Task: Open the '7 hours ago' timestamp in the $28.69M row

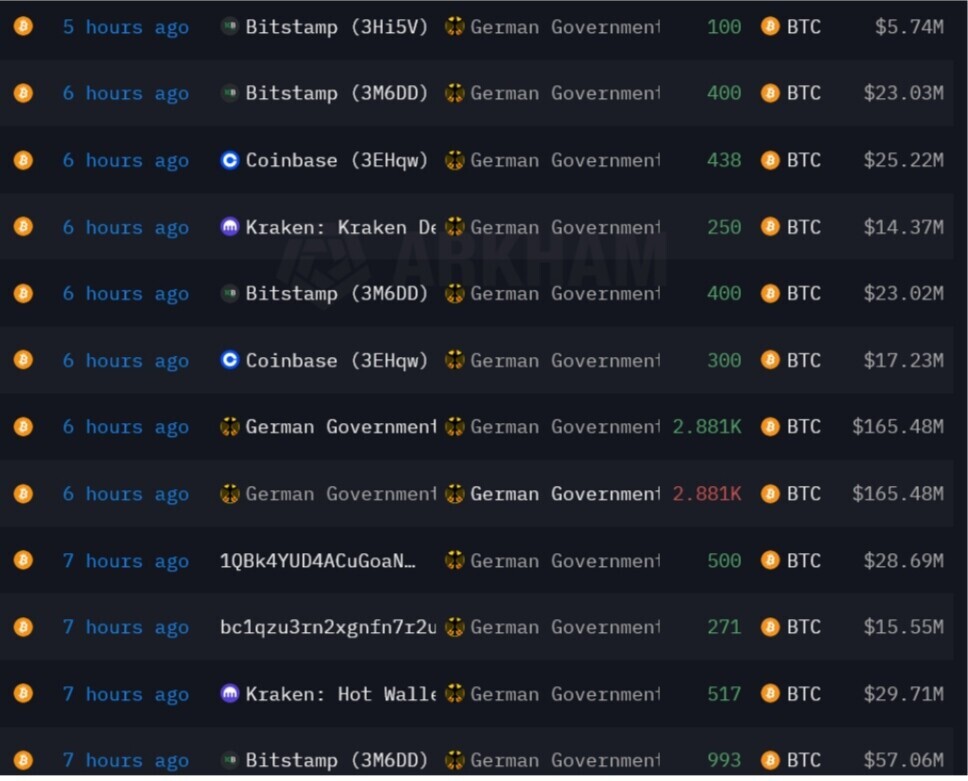Action: [x=126, y=561]
